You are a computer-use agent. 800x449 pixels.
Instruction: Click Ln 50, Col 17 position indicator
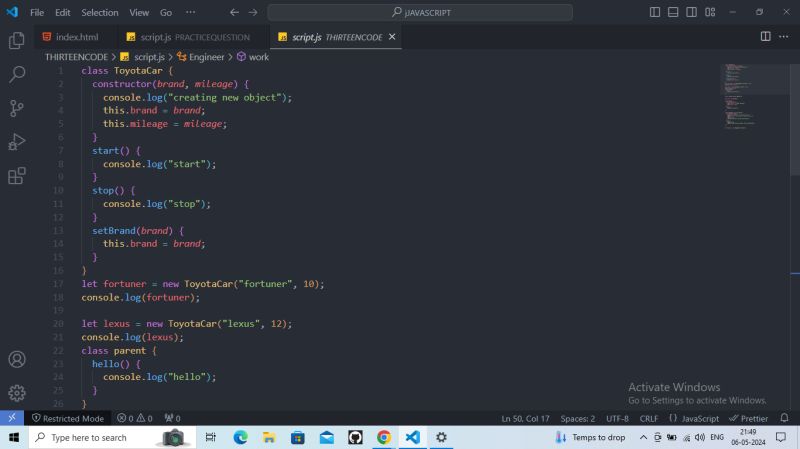coord(525,418)
